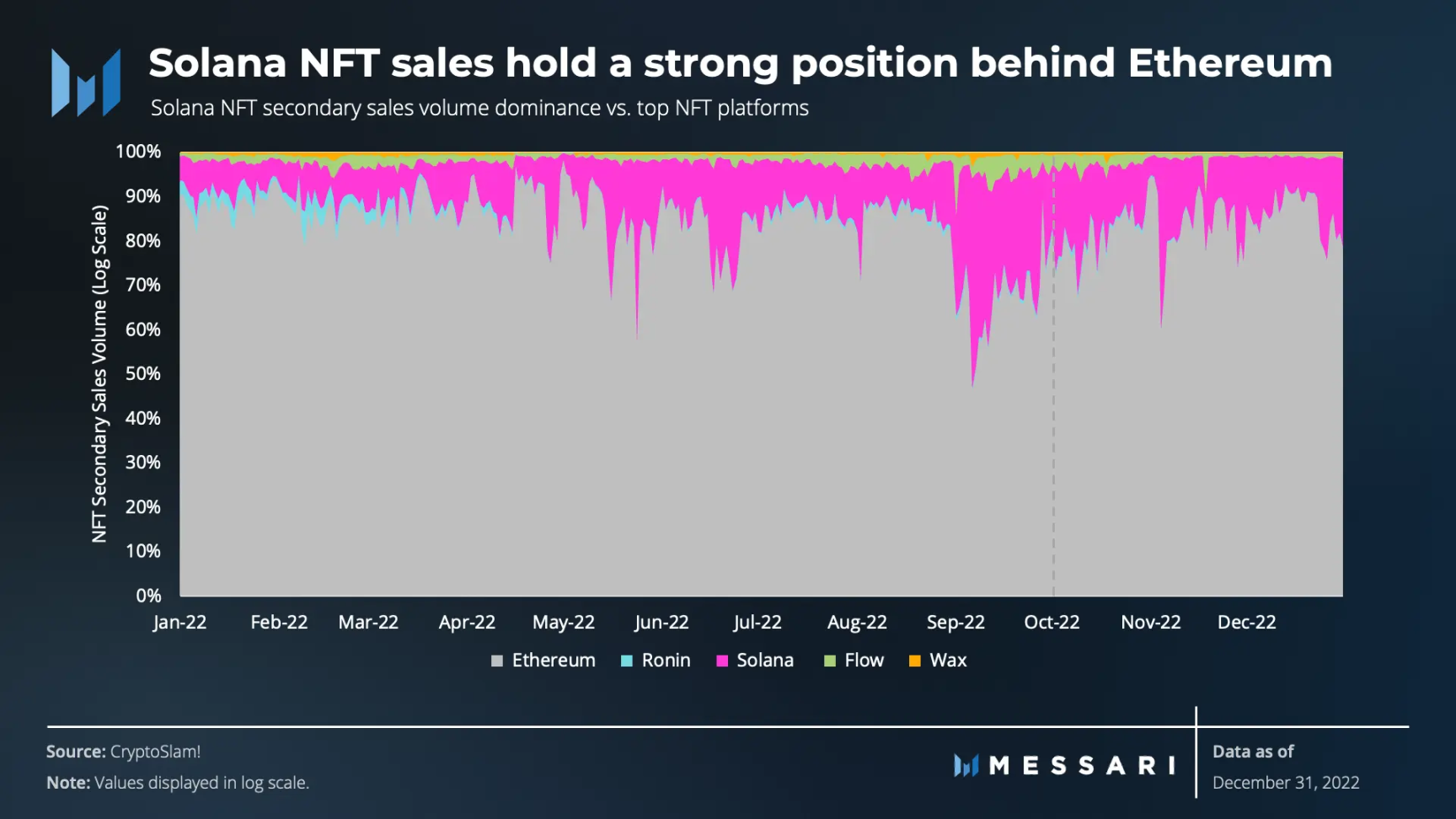Viewport: 1456px width, 819px height.
Task: Click the Dec-22 x-axis label
Action: [x=1247, y=623]
